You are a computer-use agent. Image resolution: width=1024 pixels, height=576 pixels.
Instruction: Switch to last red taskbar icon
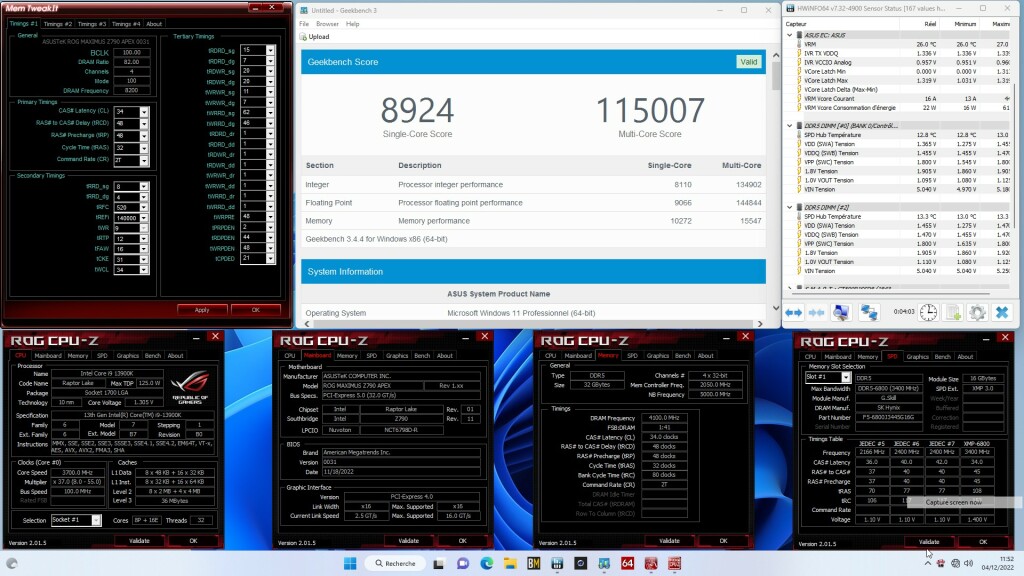click(x=675, y=563)
